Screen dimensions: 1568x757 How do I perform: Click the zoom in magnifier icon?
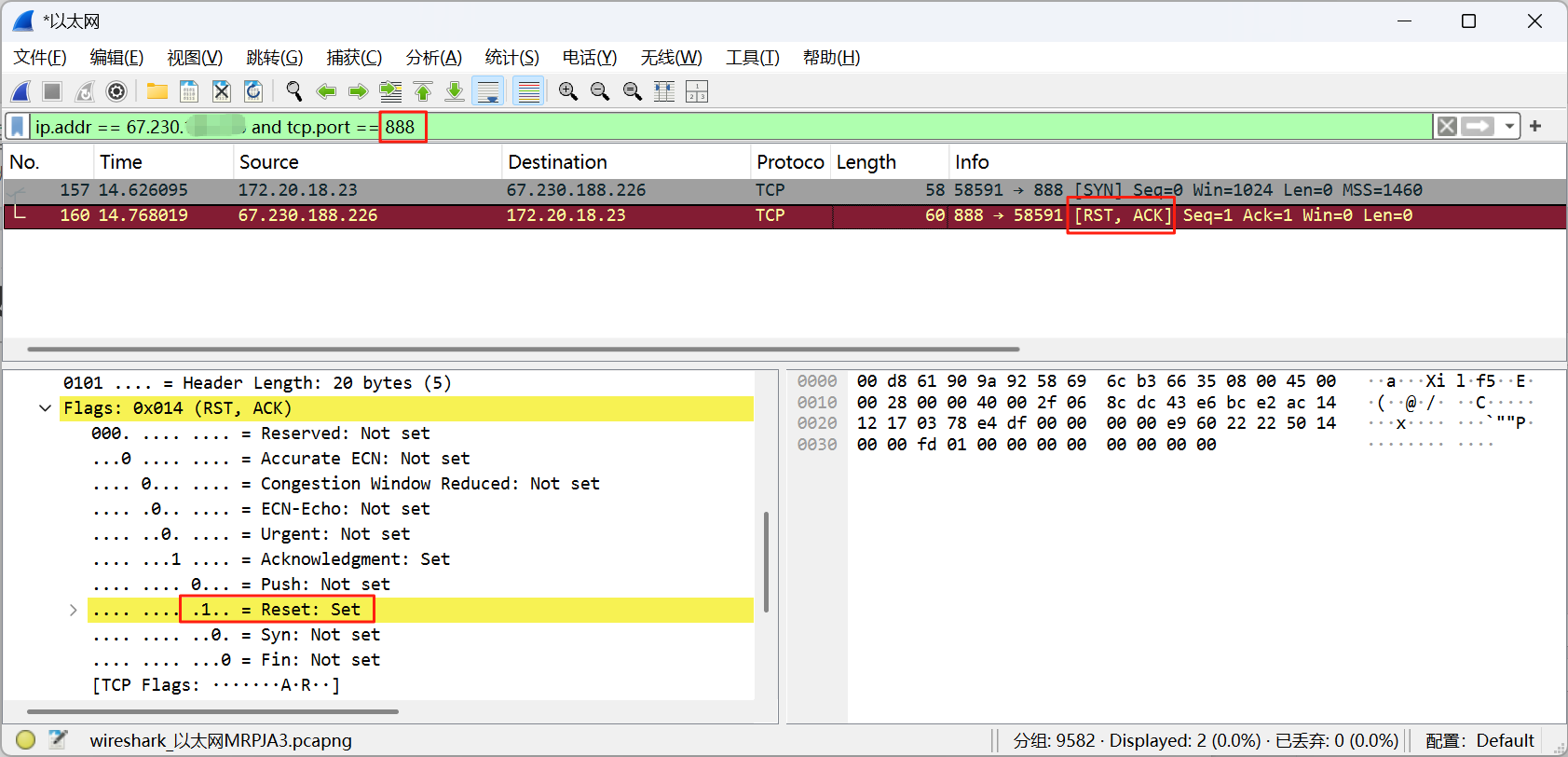coord(567,91)
